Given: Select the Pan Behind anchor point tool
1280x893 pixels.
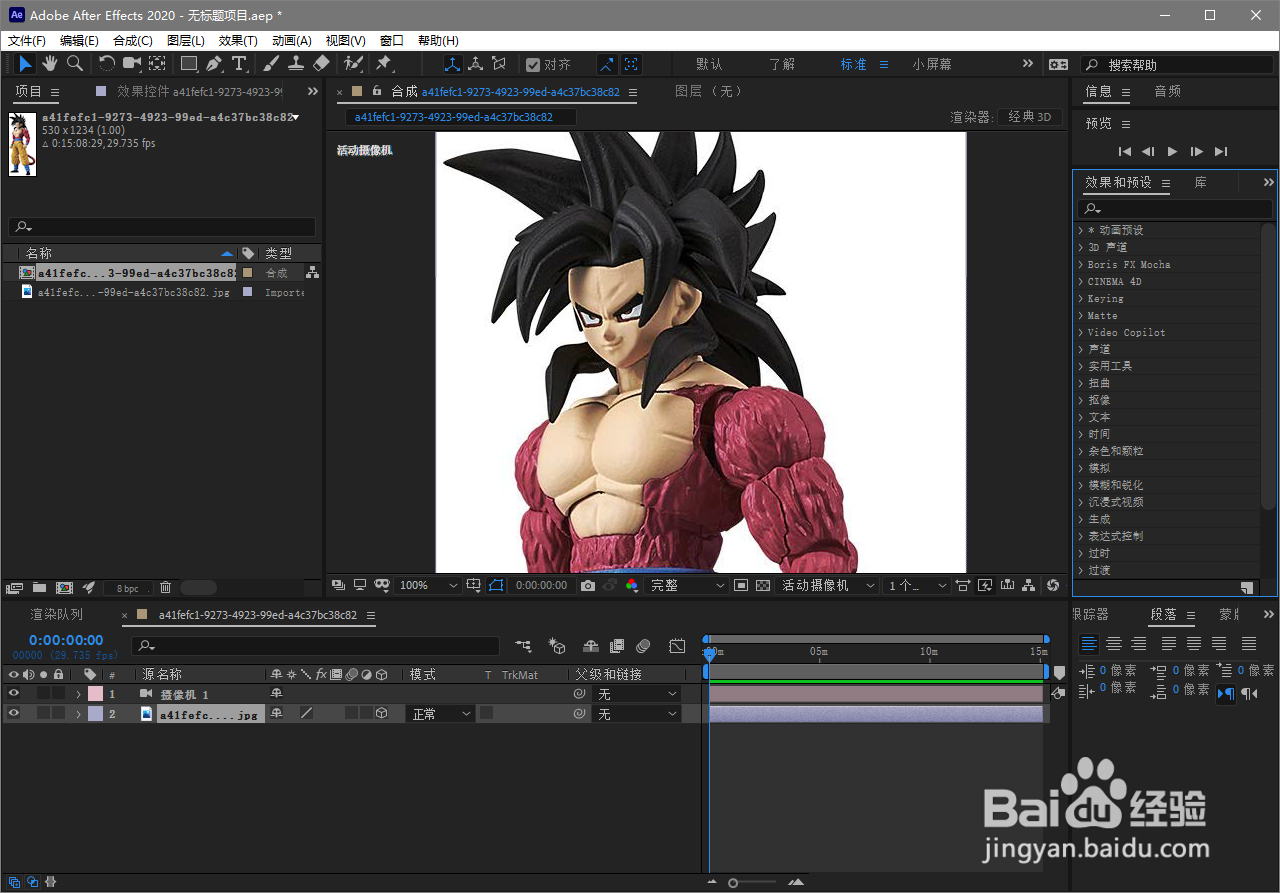Looking at the screenshot, I should pos(157,64).
